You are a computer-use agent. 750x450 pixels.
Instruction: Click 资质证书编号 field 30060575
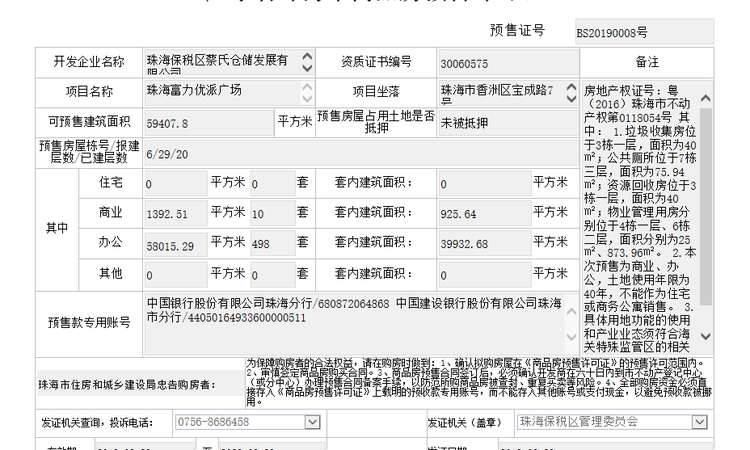point(508,63)
